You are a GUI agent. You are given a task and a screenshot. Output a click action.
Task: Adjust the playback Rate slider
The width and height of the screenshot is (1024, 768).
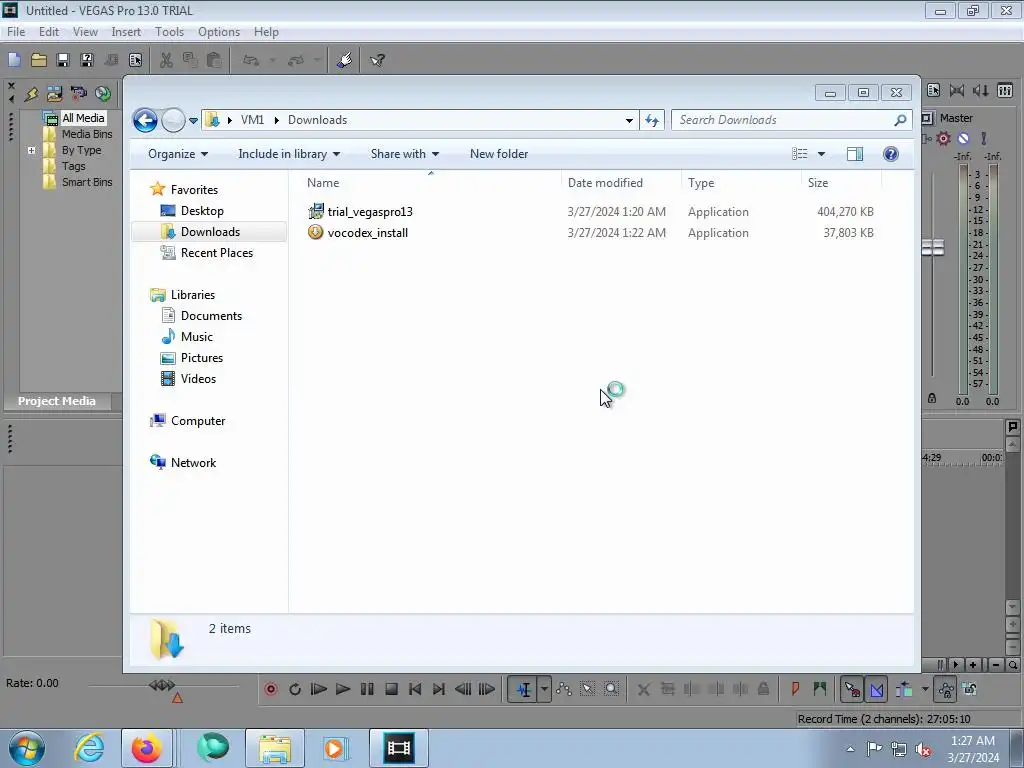163,685
